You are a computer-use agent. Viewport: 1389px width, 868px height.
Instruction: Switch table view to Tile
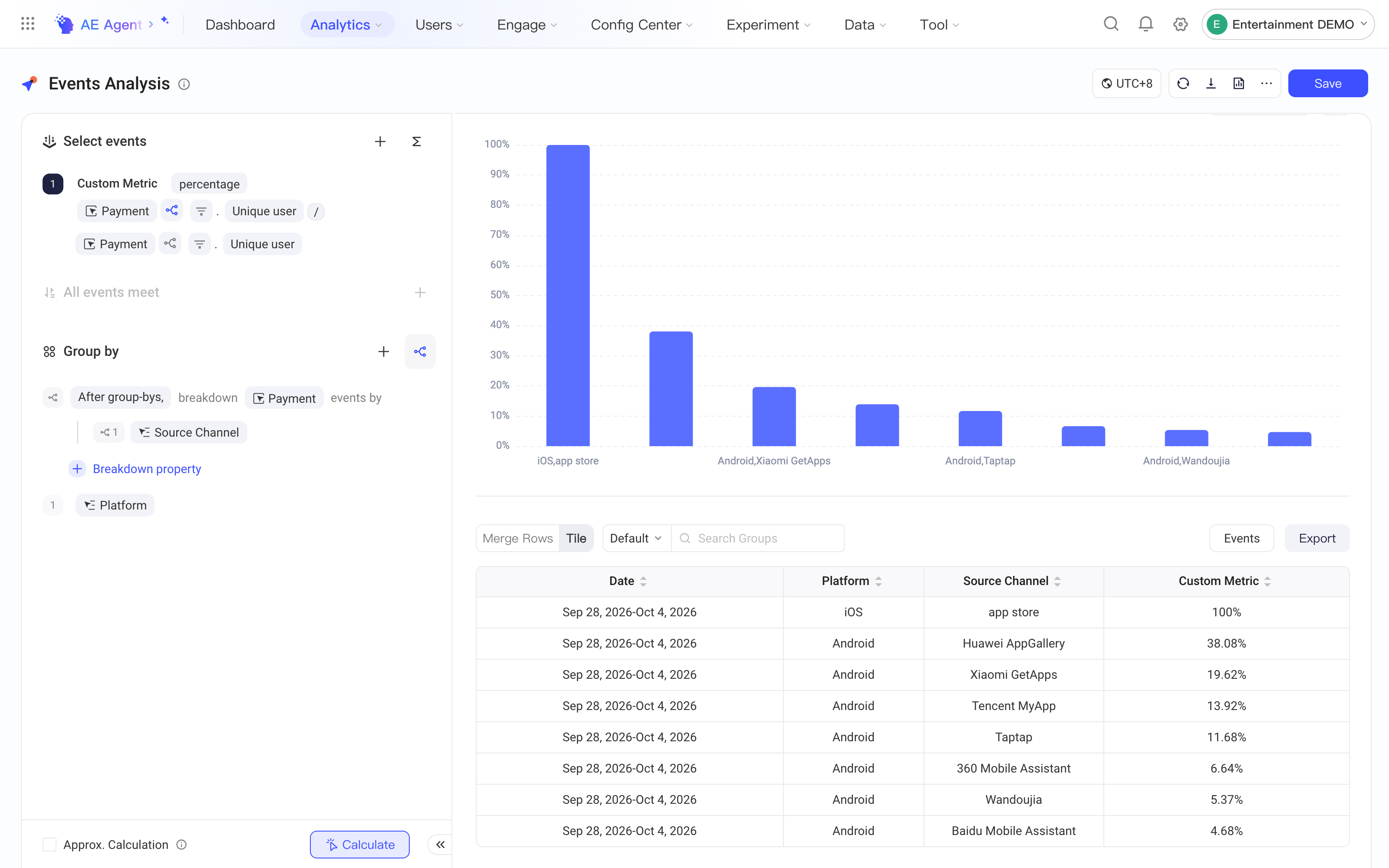576,538
